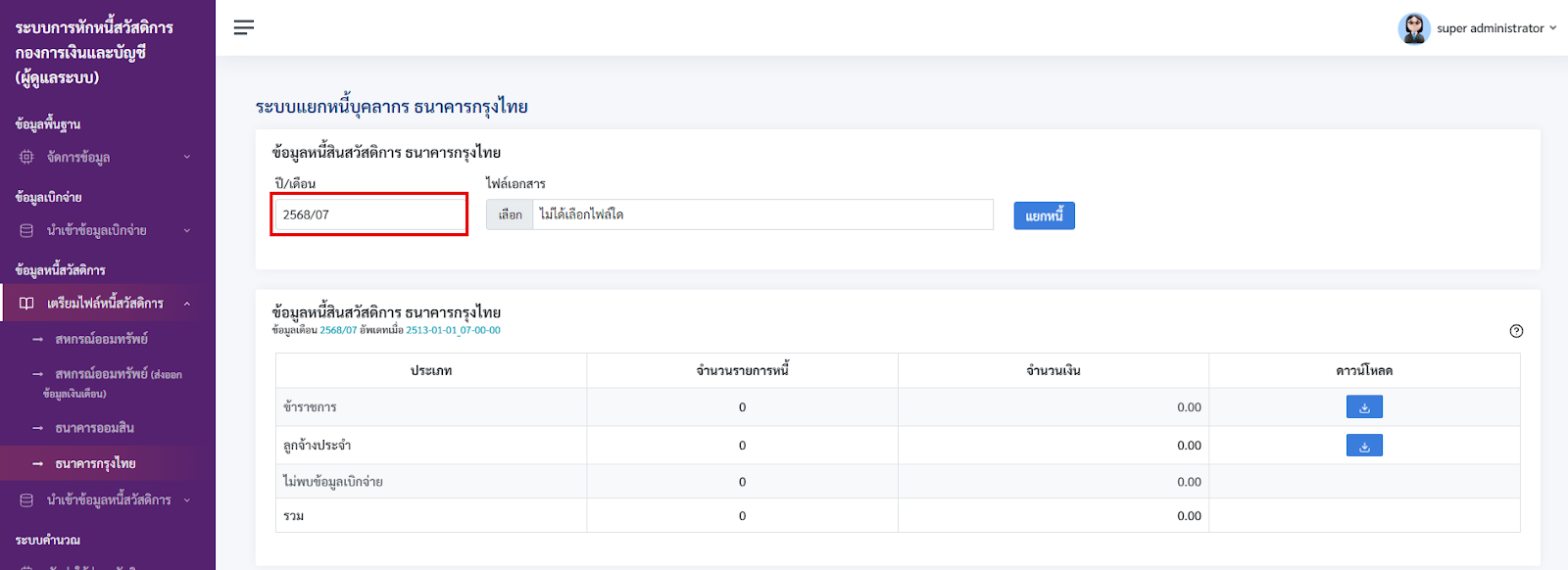Image resolution: width=1568 pixels, height=570 pixels.
Task: Click the เตรียมไฟล์หนี้สวัสดิการ book icon
Action: pos(26,304)
